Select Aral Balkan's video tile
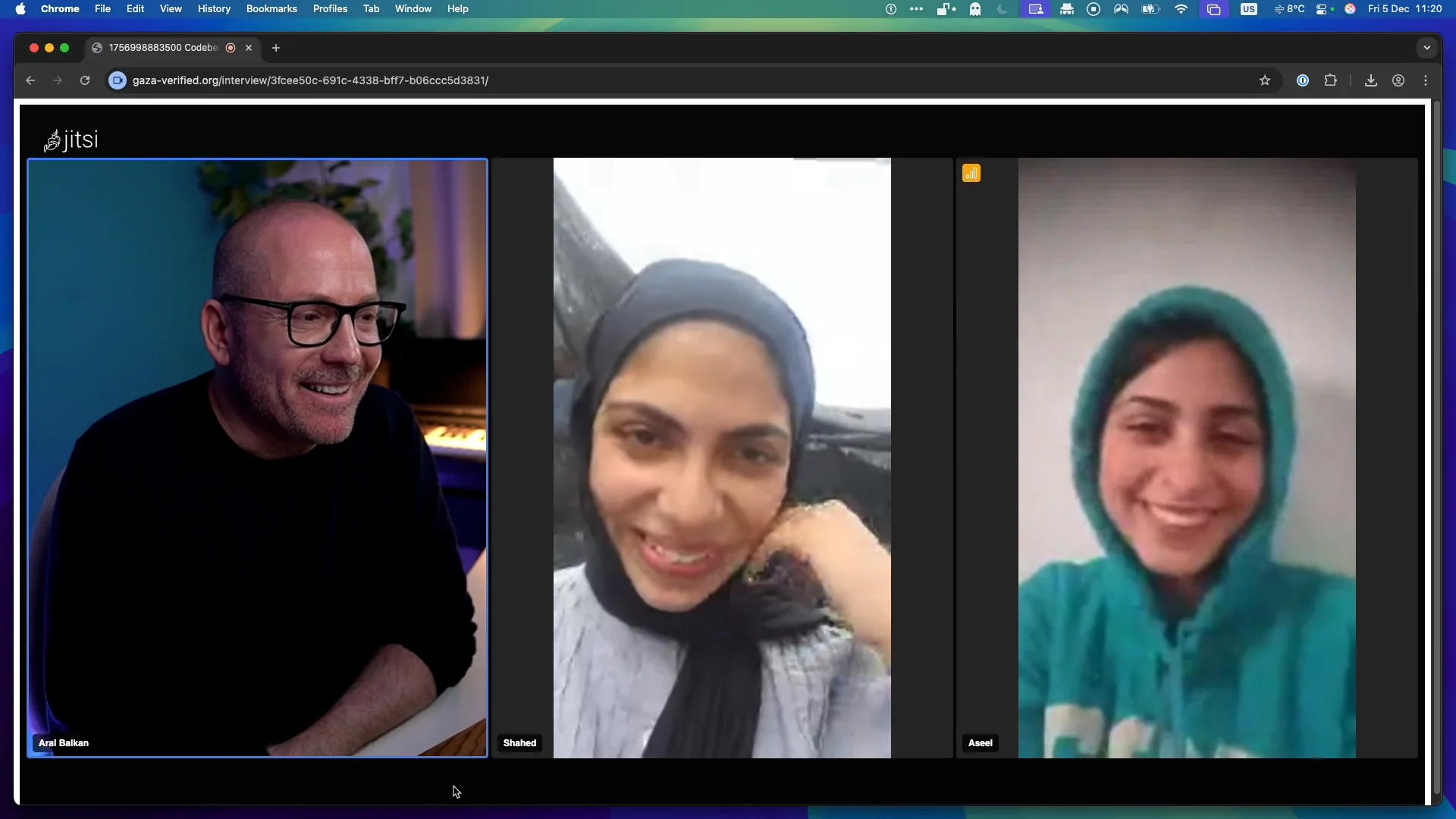Image resolution: width=1456 pixels, height=819 pixels. click(257, 455)
